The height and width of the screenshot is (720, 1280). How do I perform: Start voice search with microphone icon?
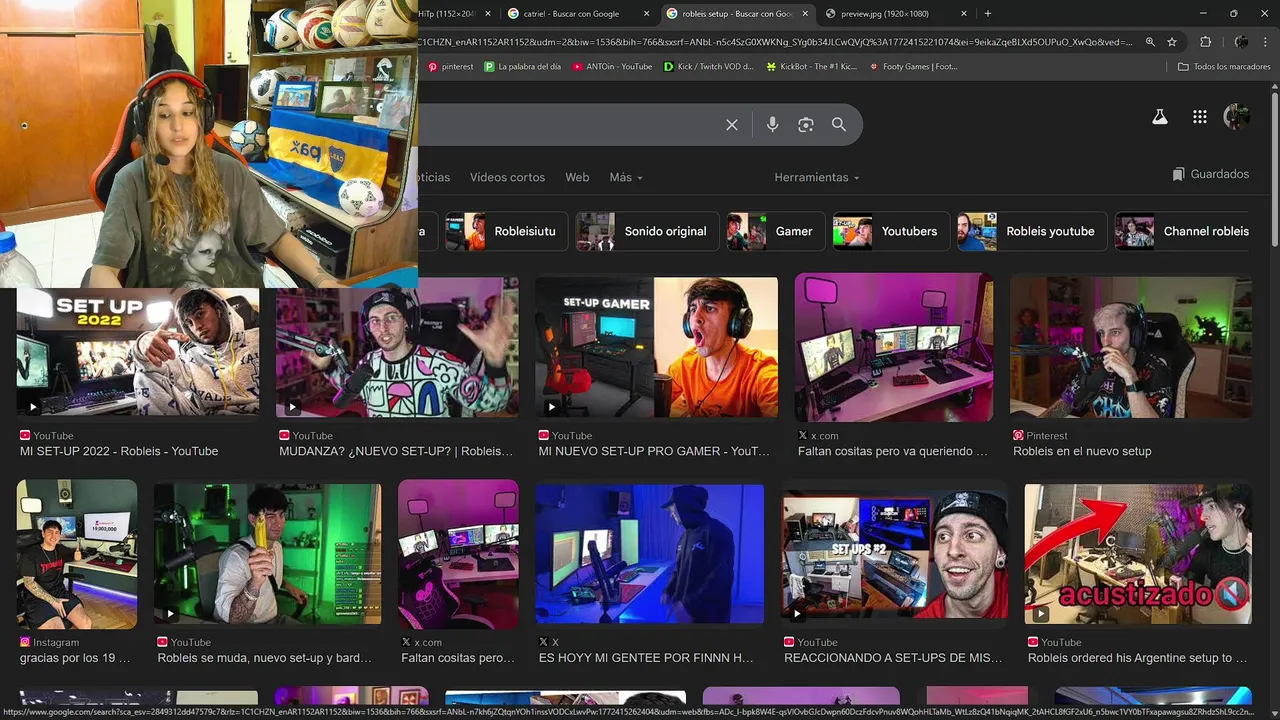point(772,125)
